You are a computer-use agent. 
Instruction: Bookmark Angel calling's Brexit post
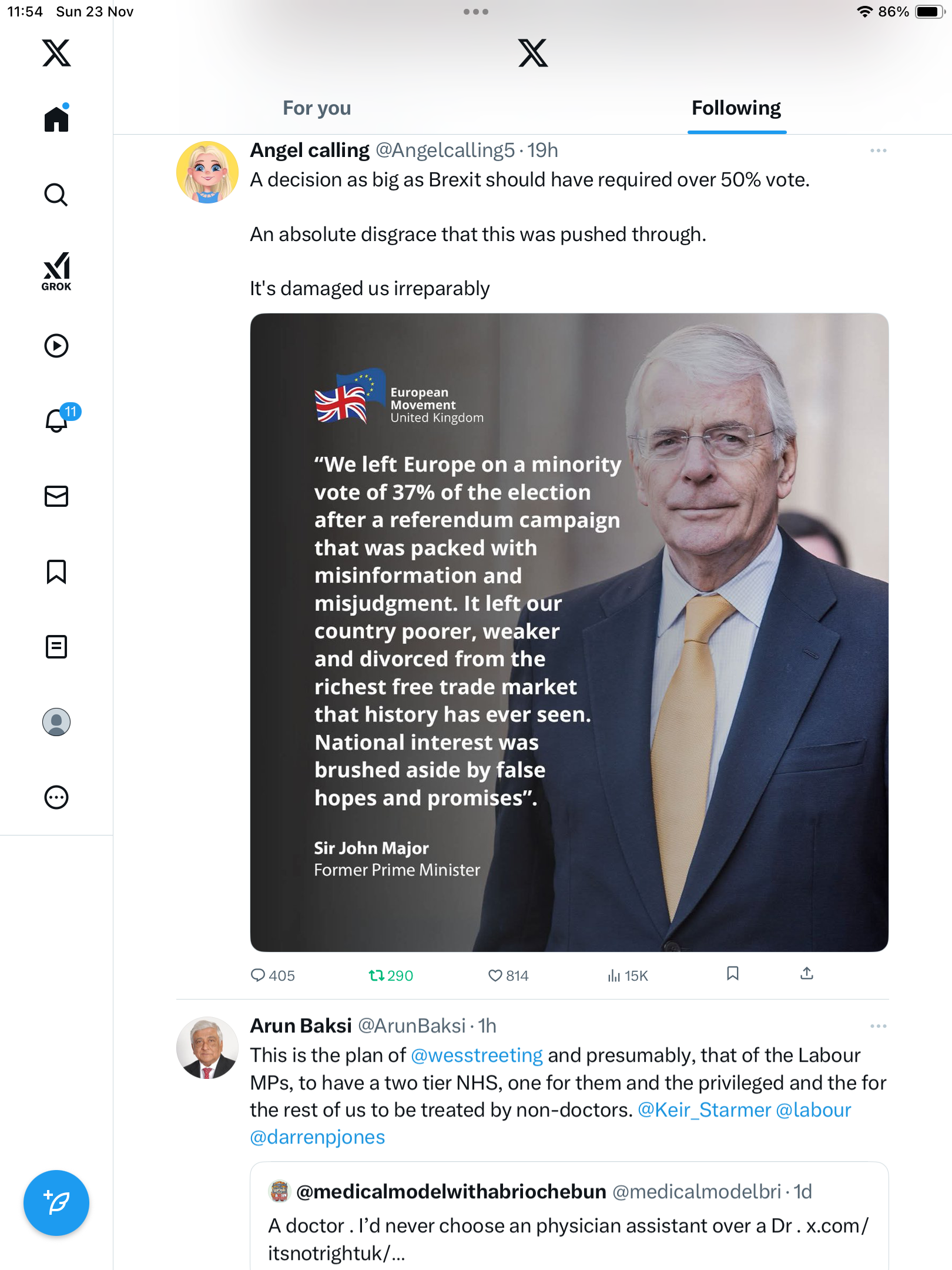[x=732, y=974]
